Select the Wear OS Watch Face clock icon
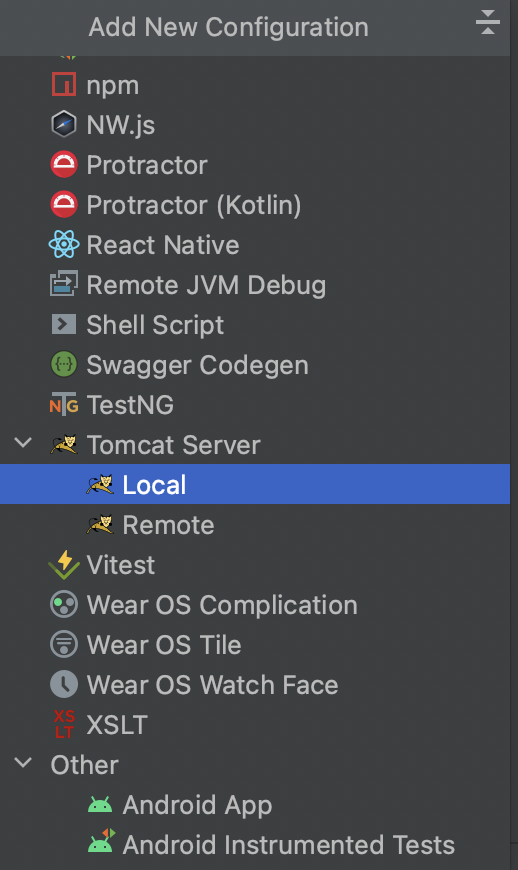 point(64,685)
